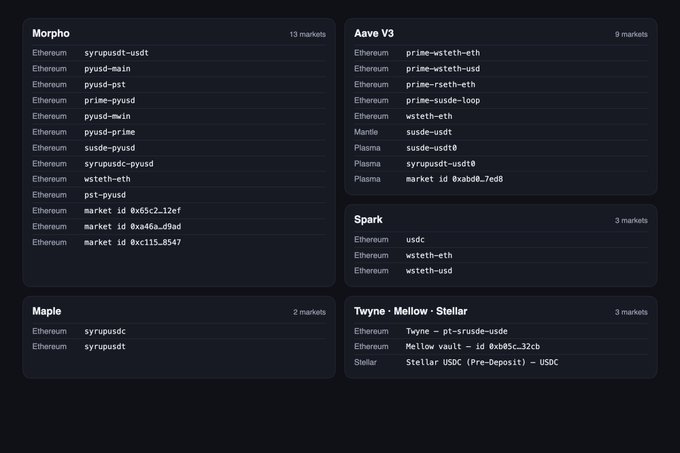Click the Maple card heading
The image size is (680, 453).
point(46,311)
